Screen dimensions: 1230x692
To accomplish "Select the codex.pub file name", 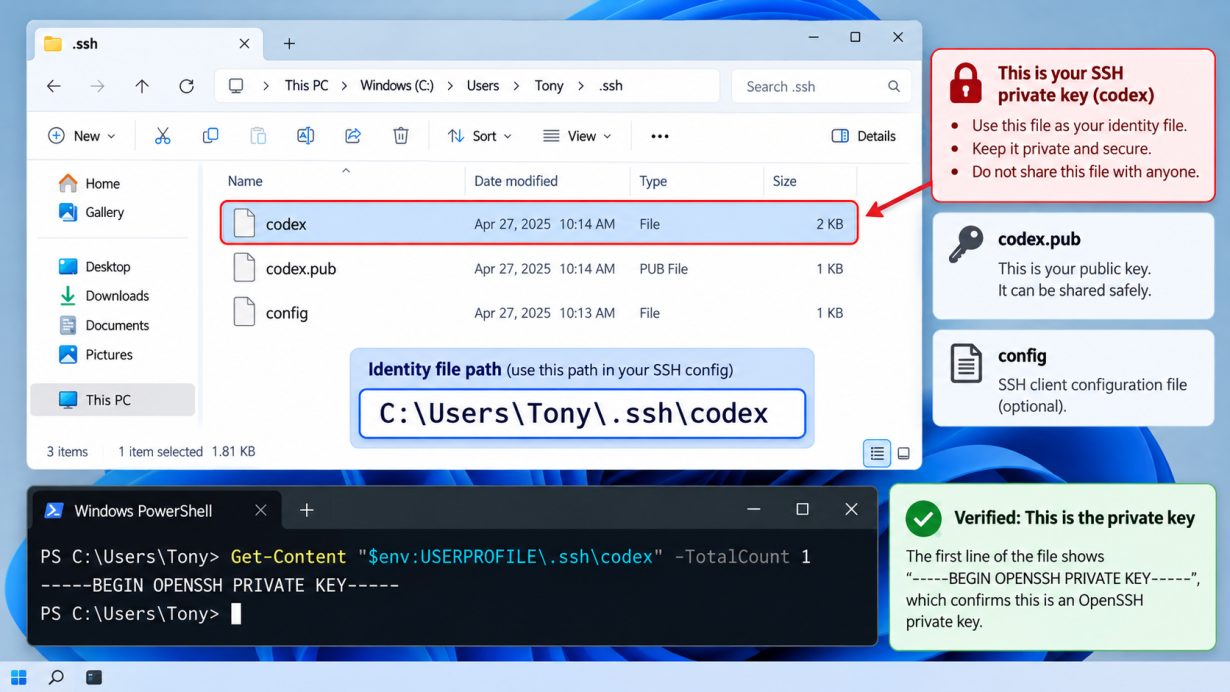I will (x=301, y=269).
